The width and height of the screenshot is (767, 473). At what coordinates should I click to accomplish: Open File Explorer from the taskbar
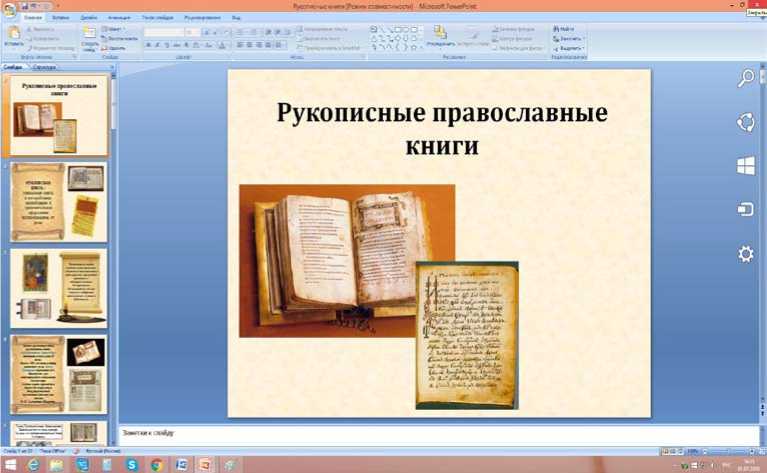point(57,465)
